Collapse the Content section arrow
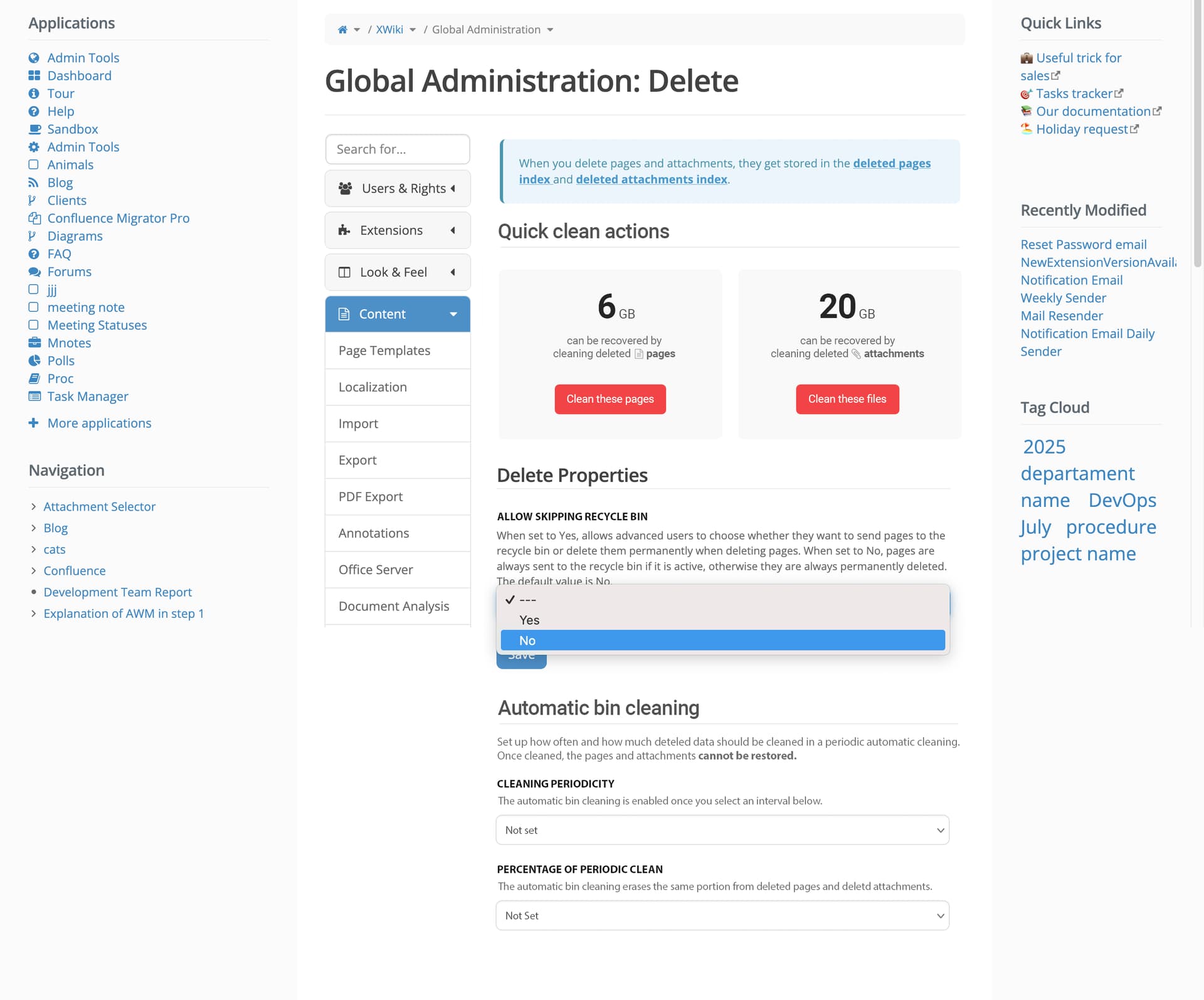The height and width of the screenshot is (1000, 1204). point(453,314)
